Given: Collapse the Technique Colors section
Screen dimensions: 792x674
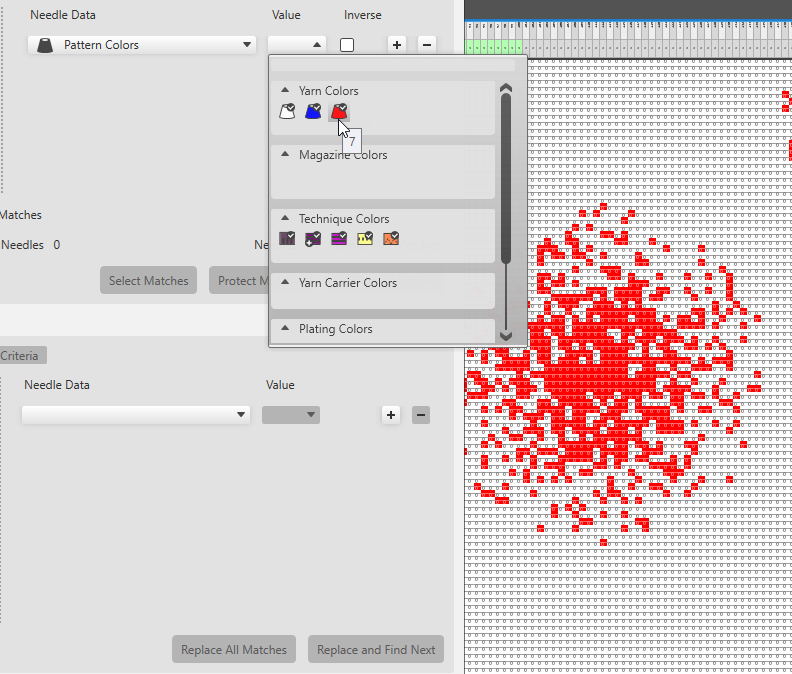Looking at the screenshot, I should (x=285, y=219).
